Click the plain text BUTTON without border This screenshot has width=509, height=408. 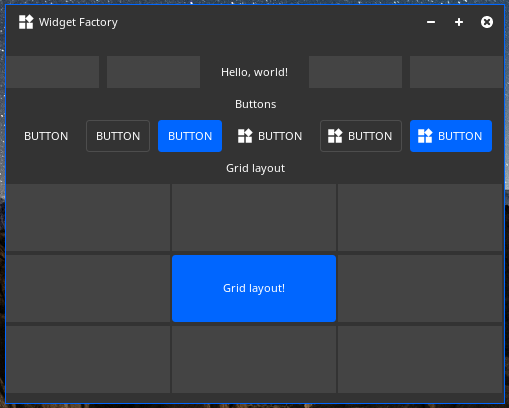click(x=46, y=136)
